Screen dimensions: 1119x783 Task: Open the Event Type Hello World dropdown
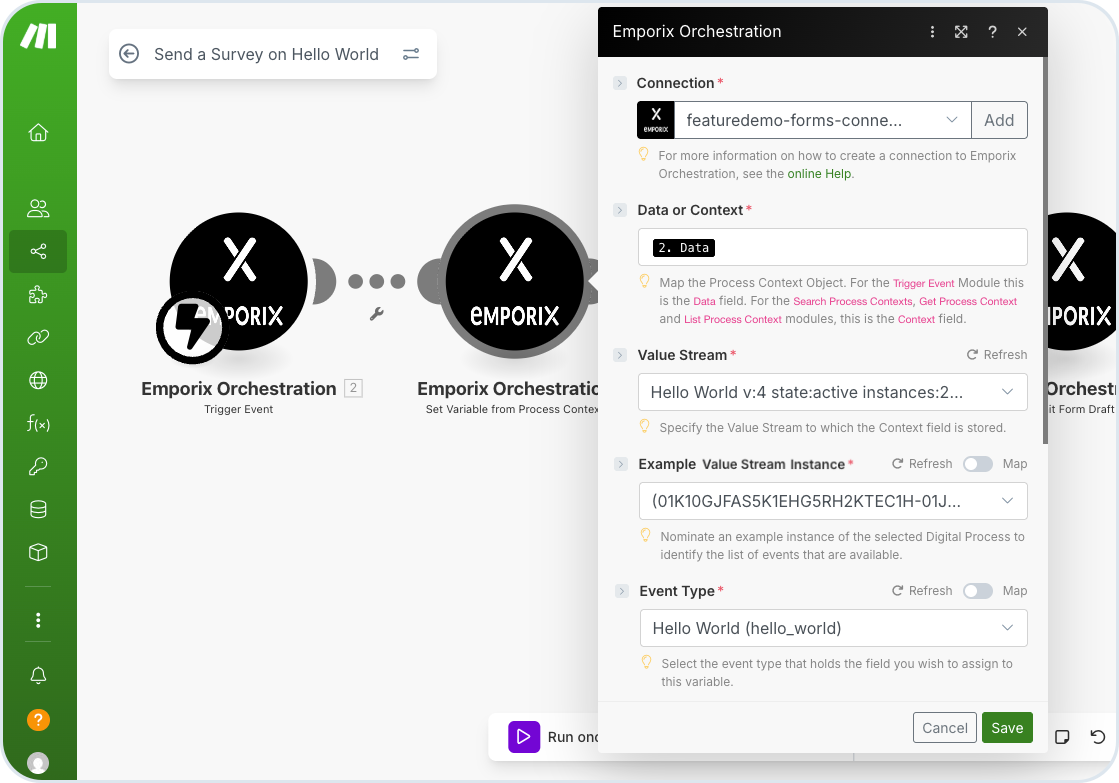point(832,628)
